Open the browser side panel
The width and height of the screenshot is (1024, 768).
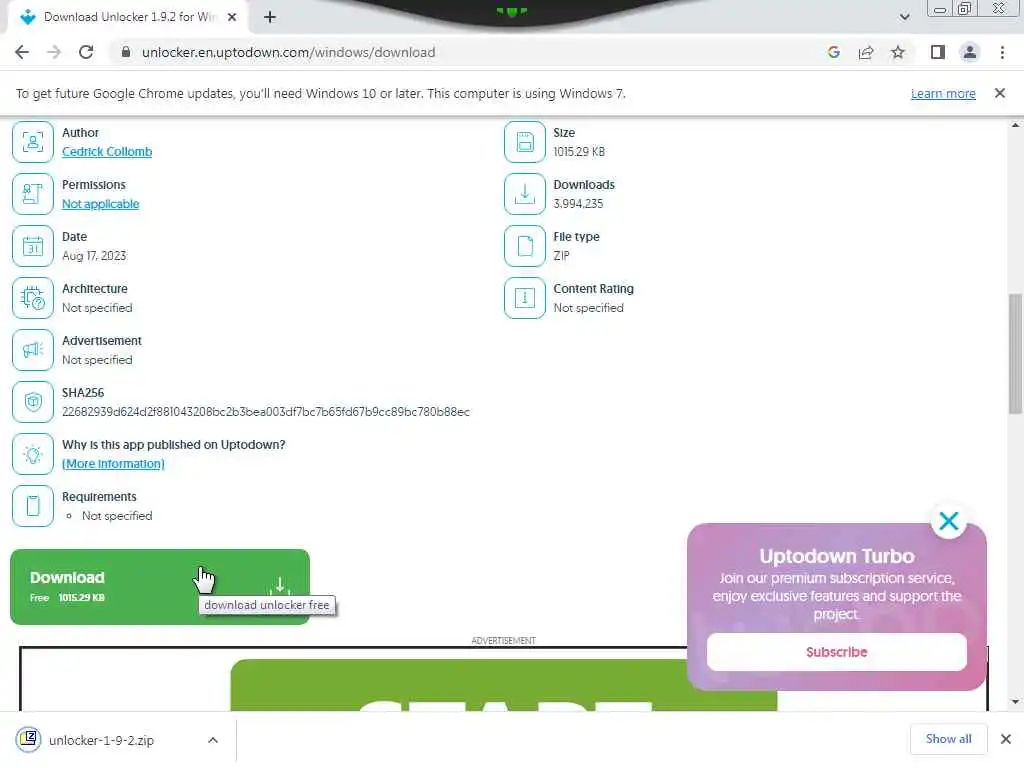click(938, 52)
